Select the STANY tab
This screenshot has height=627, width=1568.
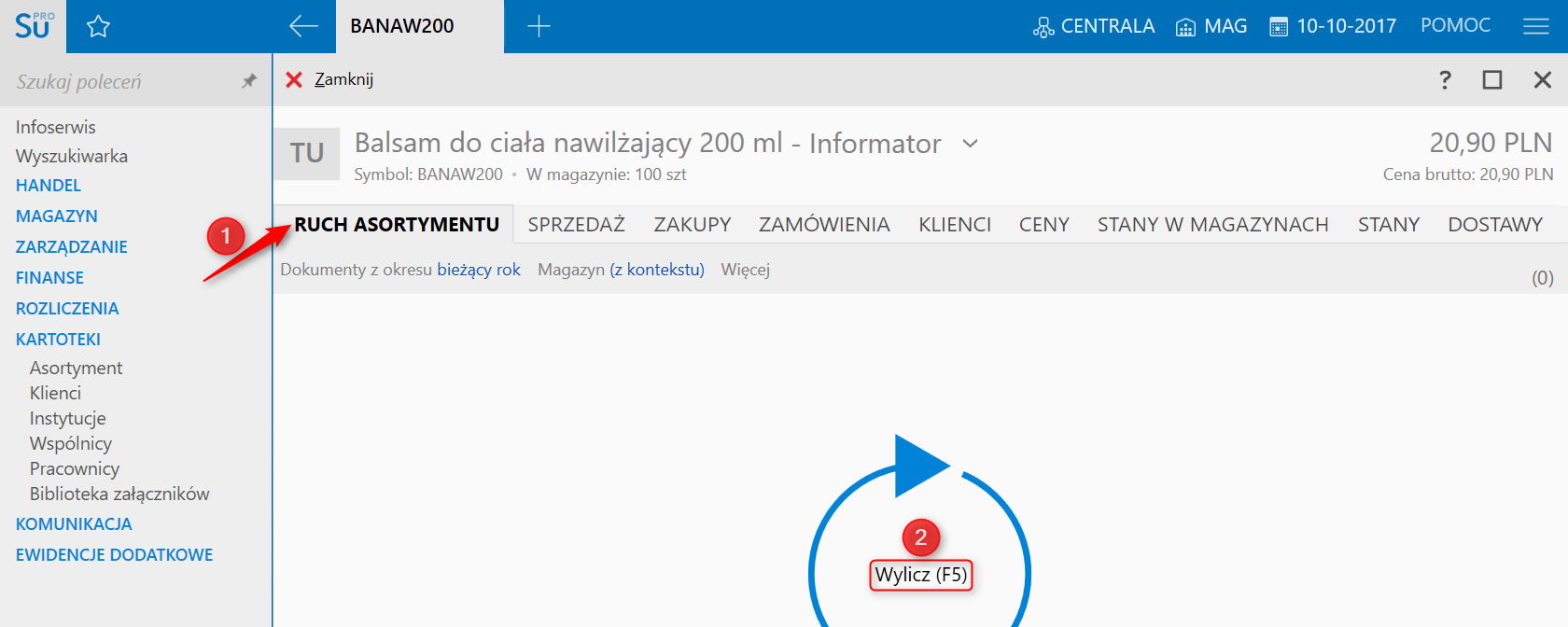point(1389,225)
